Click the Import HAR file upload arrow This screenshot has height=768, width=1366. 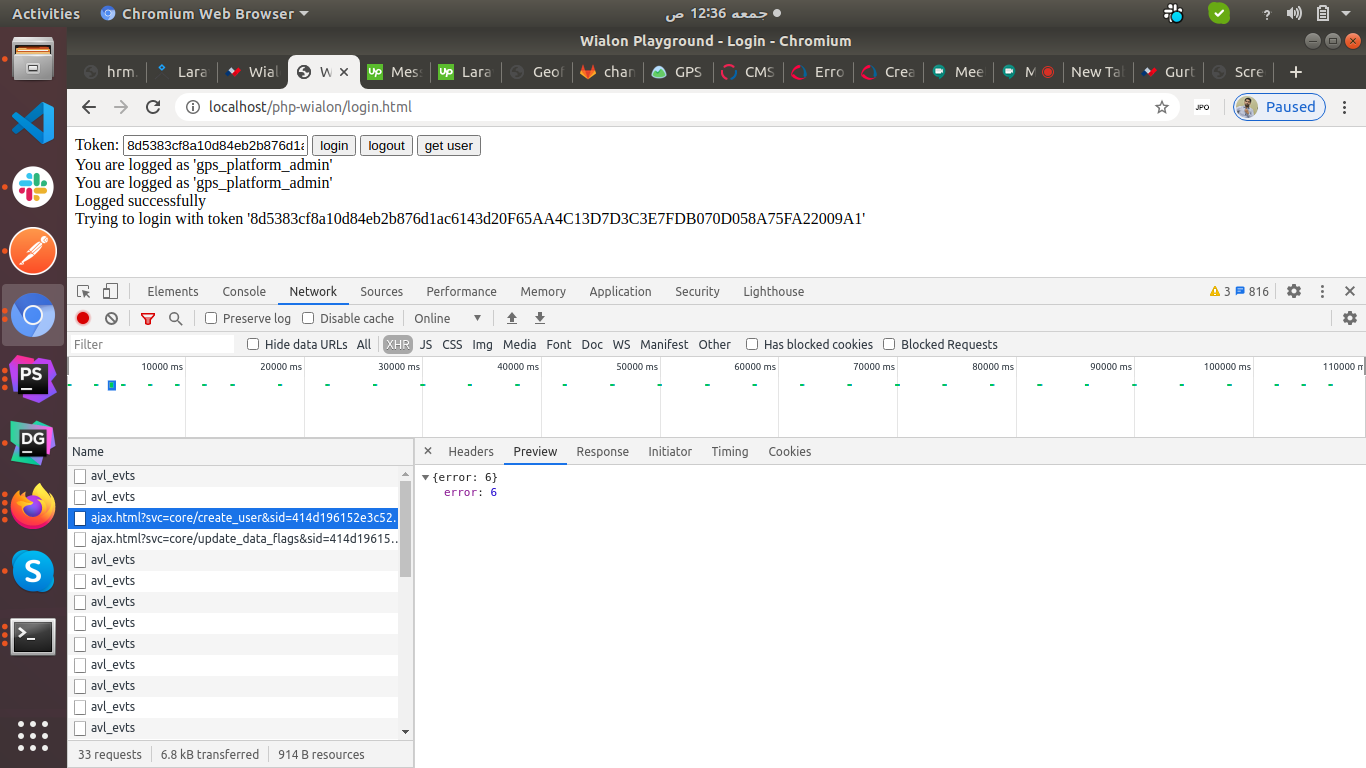[512, 318]
